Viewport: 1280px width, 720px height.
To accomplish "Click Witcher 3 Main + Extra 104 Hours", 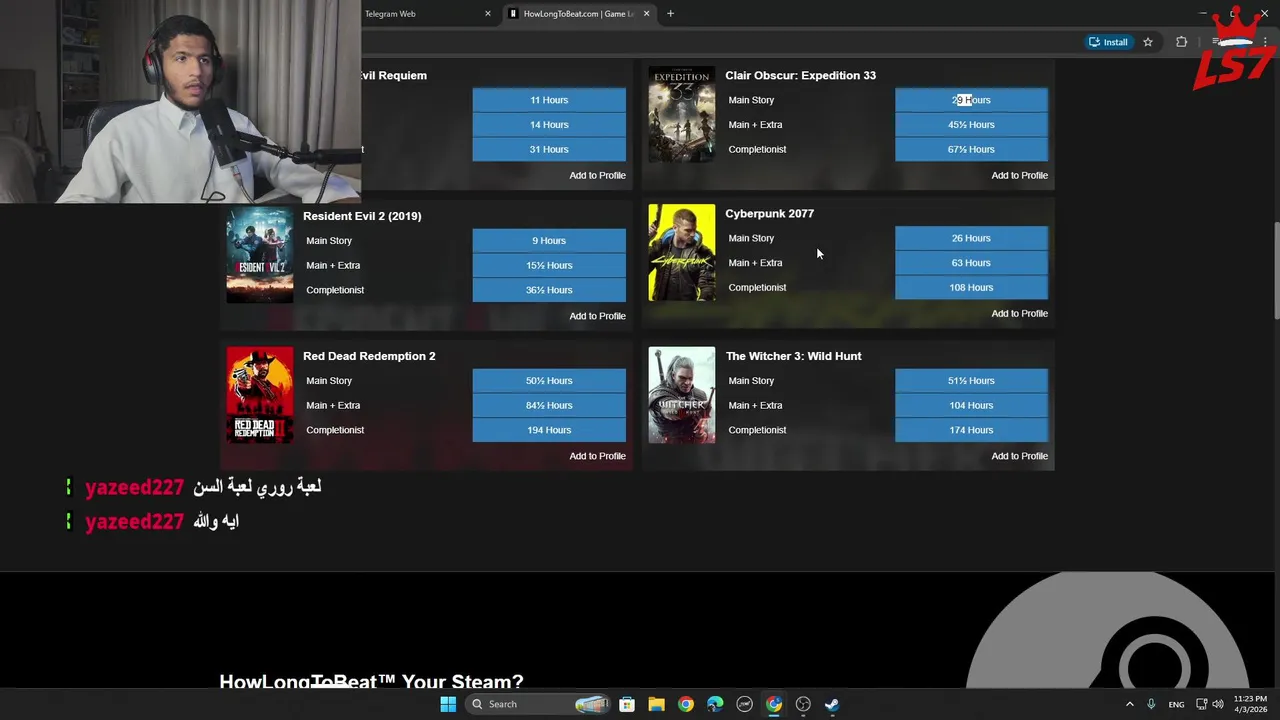I will coord(971,405).
